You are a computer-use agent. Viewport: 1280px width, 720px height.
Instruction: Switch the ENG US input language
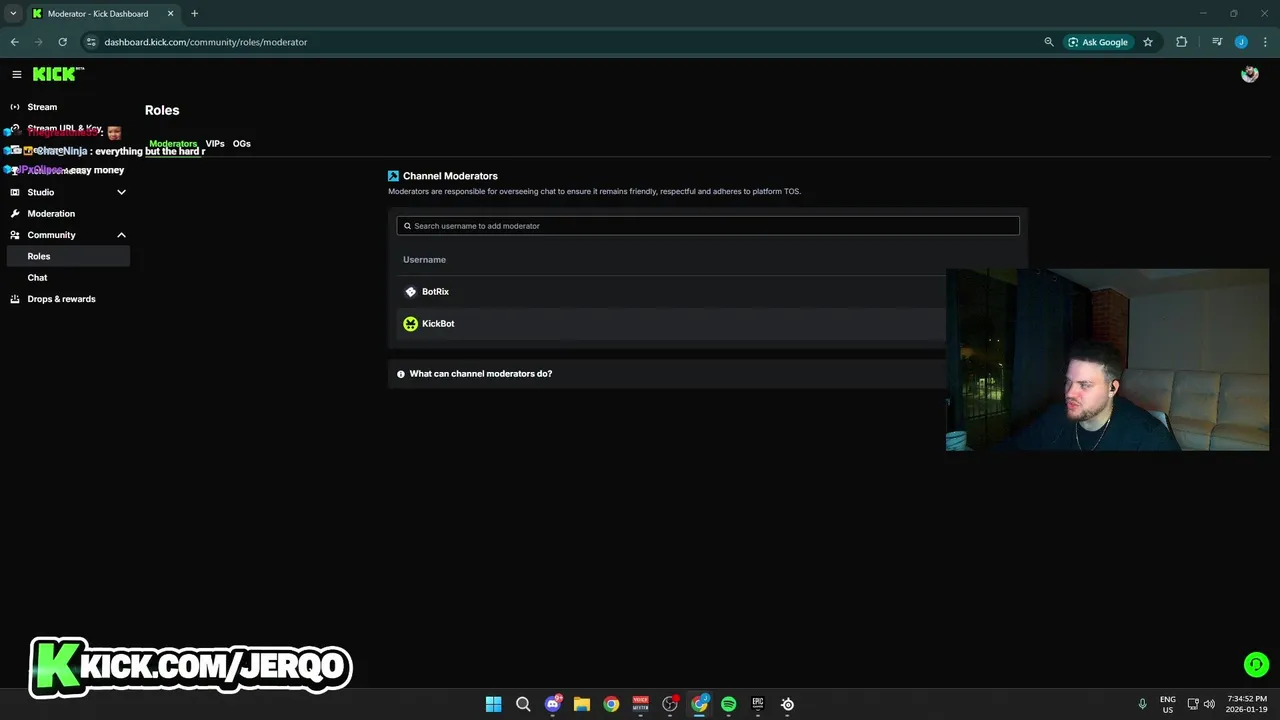coord(1168,704)
